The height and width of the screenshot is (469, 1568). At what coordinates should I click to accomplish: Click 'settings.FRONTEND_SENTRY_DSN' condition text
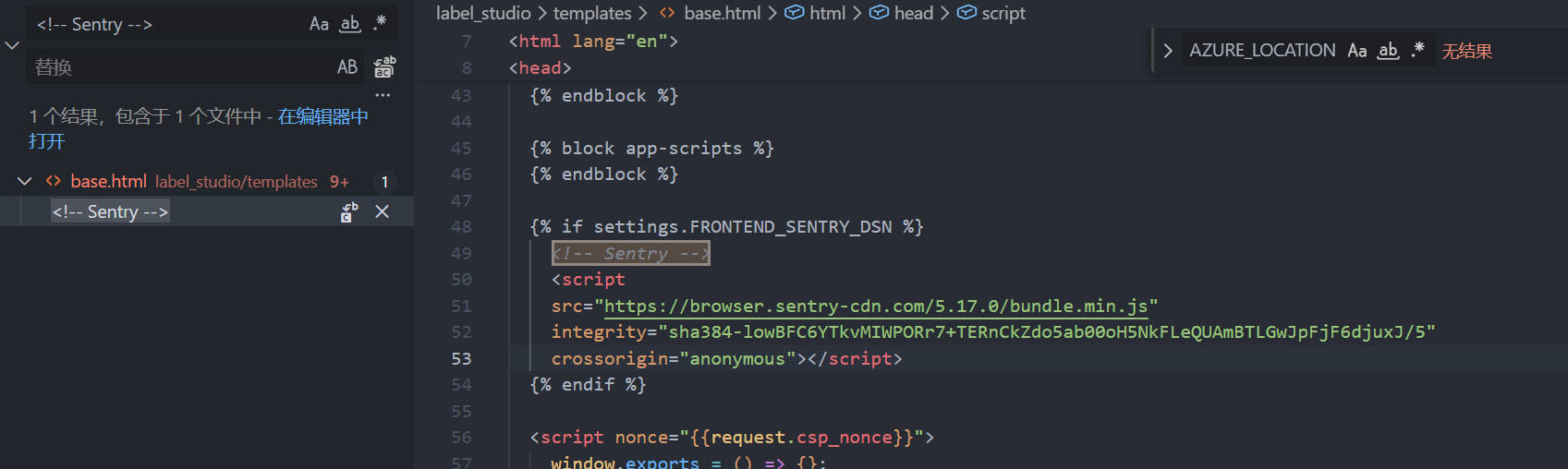[x=743, y=227]
